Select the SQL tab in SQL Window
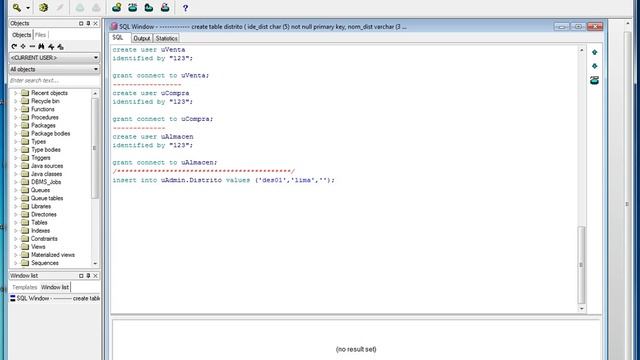 pos(118,38)
